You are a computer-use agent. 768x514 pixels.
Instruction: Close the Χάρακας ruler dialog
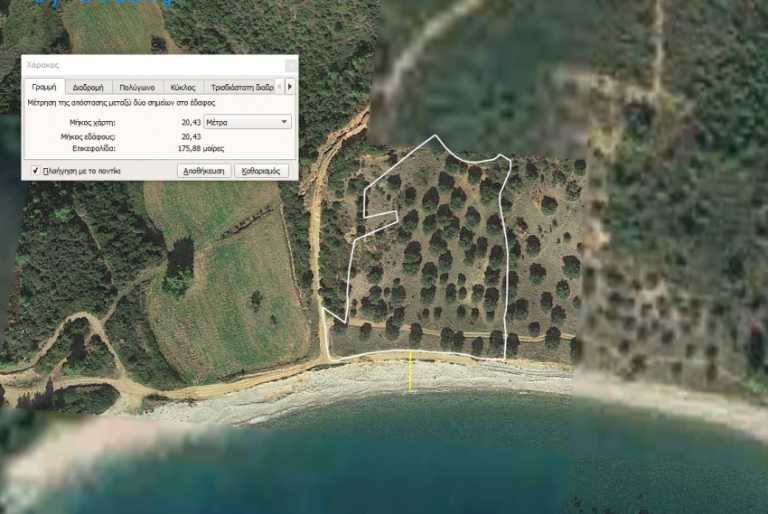pyautogui.click(x=290, y=65)
